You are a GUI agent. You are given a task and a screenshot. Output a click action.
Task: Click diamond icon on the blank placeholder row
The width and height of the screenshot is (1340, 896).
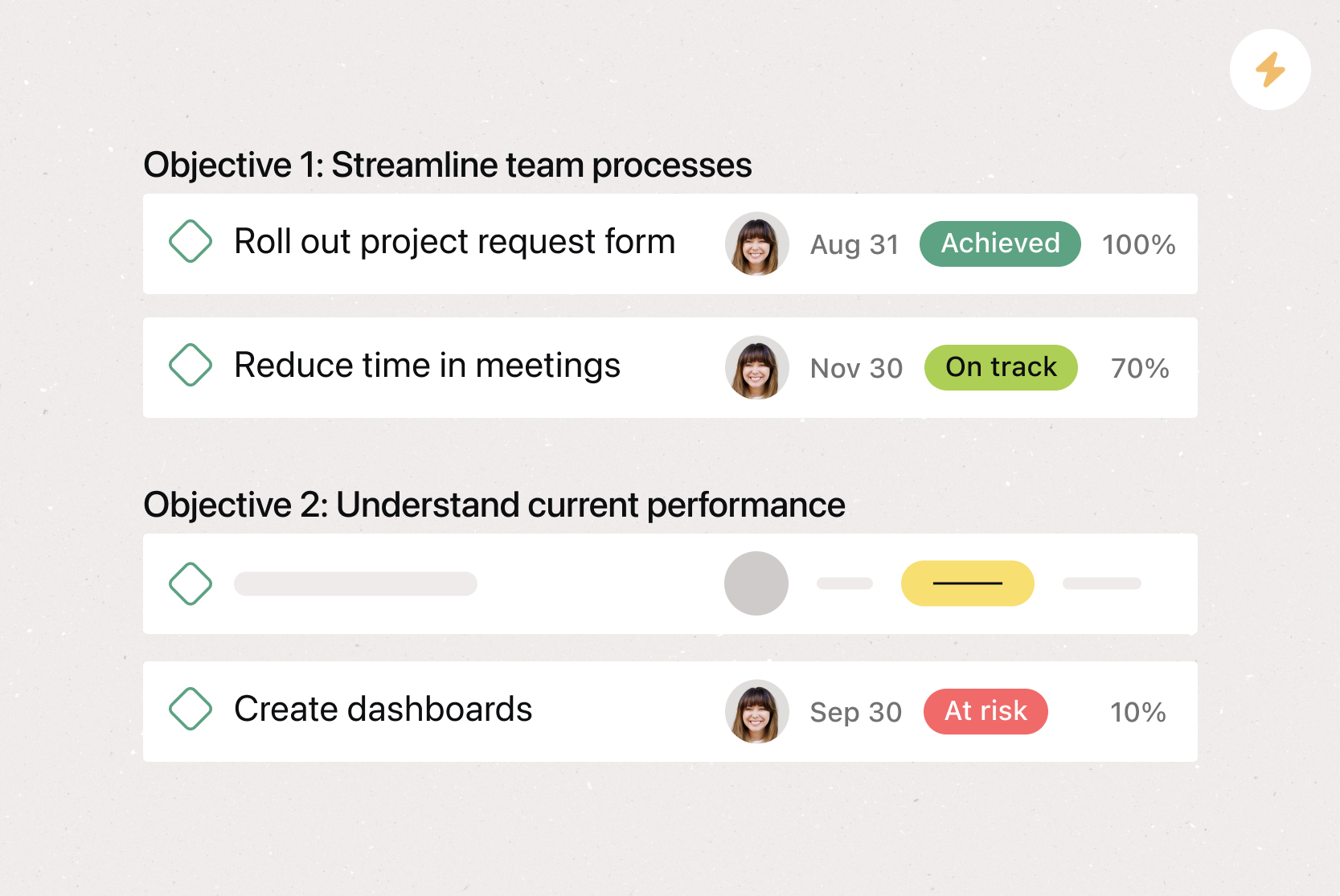[191, 583]
